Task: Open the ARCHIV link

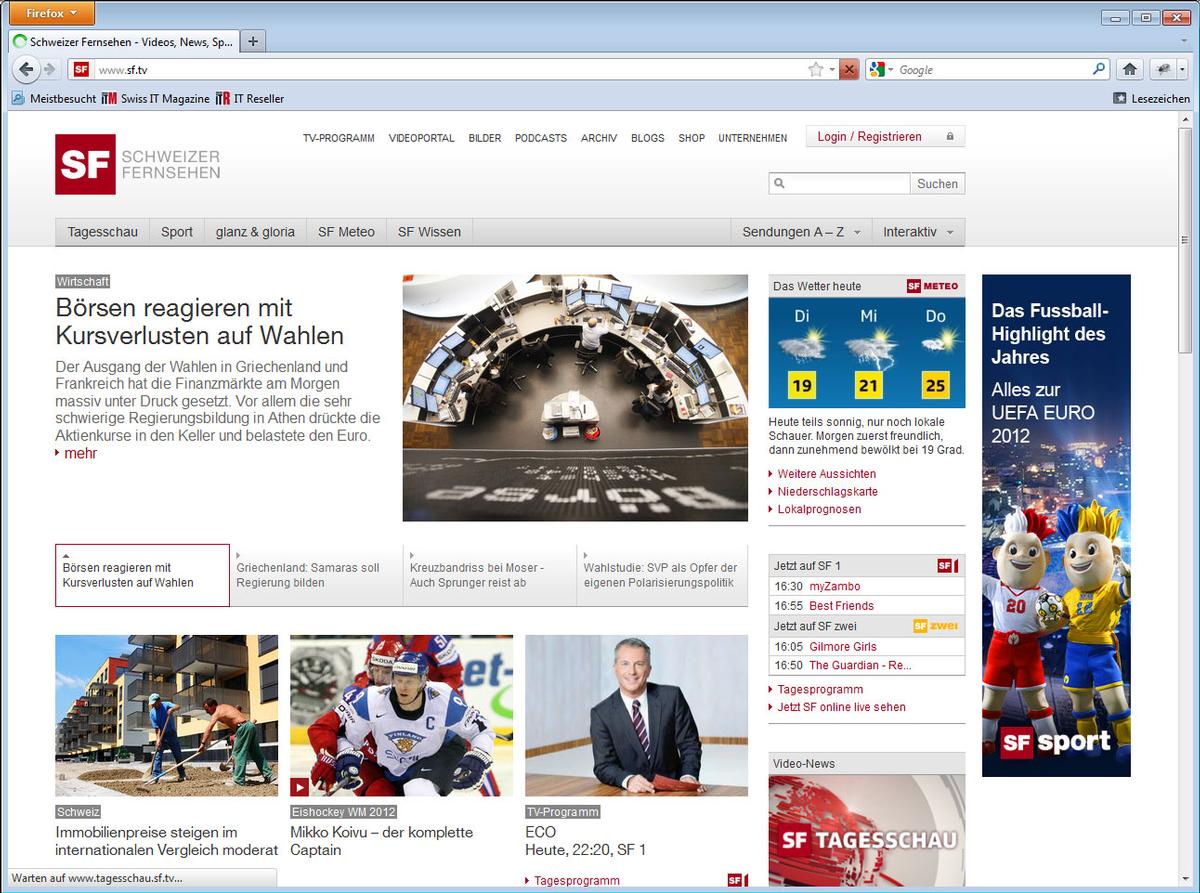Action: click(599, 138)
